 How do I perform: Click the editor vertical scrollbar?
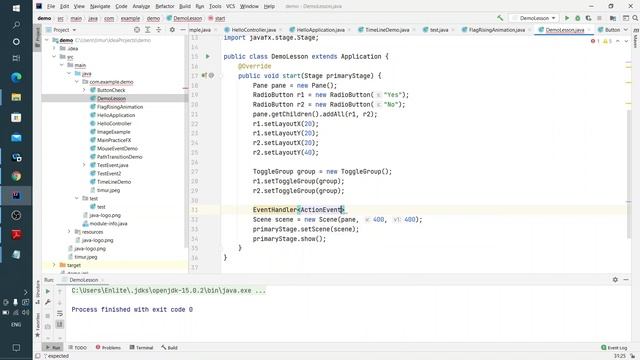[629, 173]
